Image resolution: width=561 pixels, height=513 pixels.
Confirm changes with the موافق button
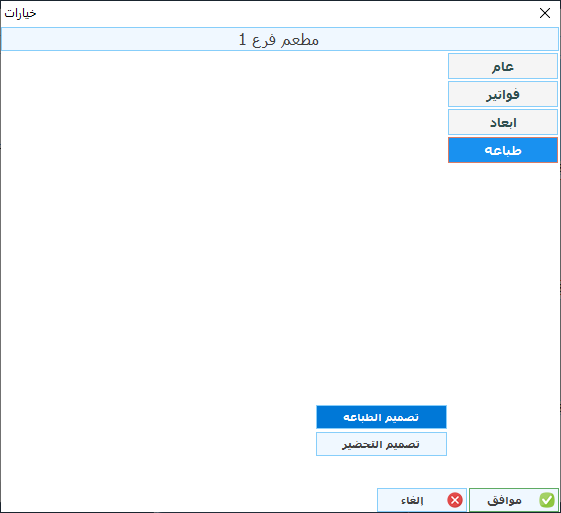click(x=514, y=500)
